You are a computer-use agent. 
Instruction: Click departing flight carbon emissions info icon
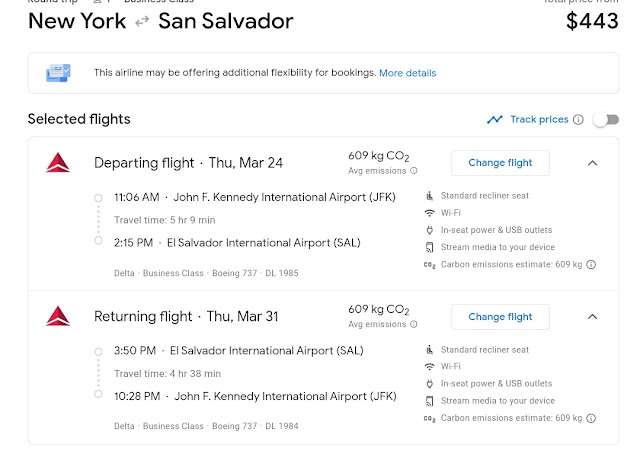pos(591,265)
